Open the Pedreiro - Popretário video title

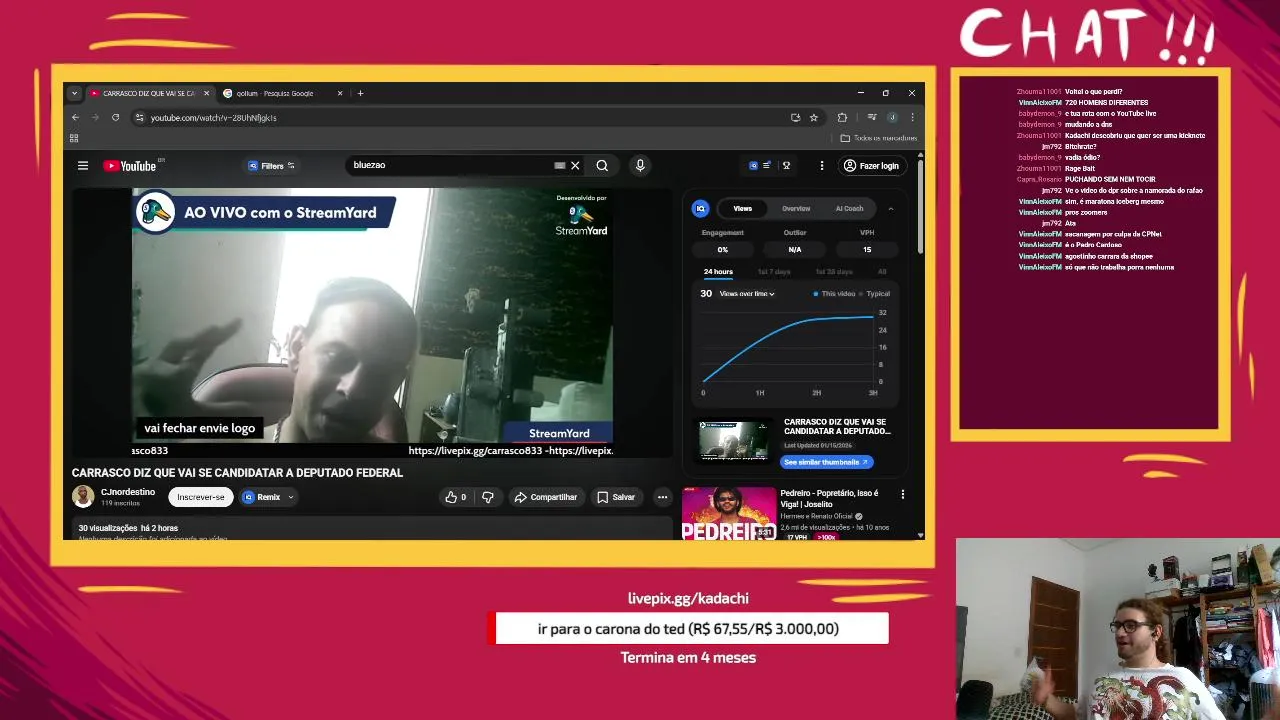(829, 498)
